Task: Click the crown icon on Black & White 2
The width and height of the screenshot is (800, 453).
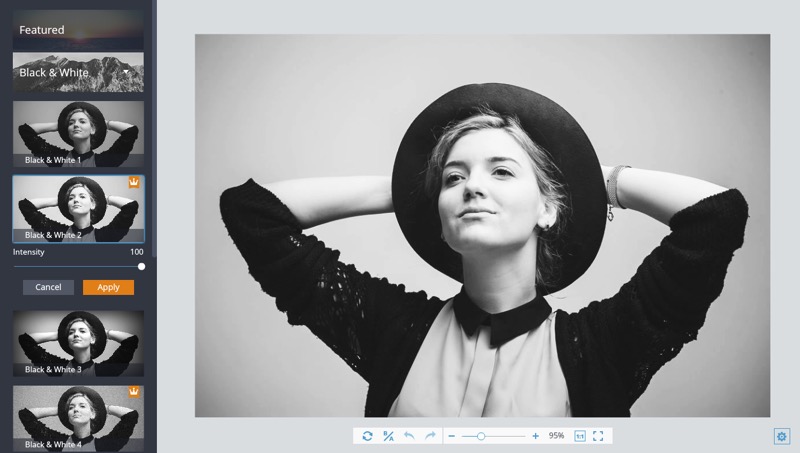Action: pyautogui.click(x=134, y=182)
